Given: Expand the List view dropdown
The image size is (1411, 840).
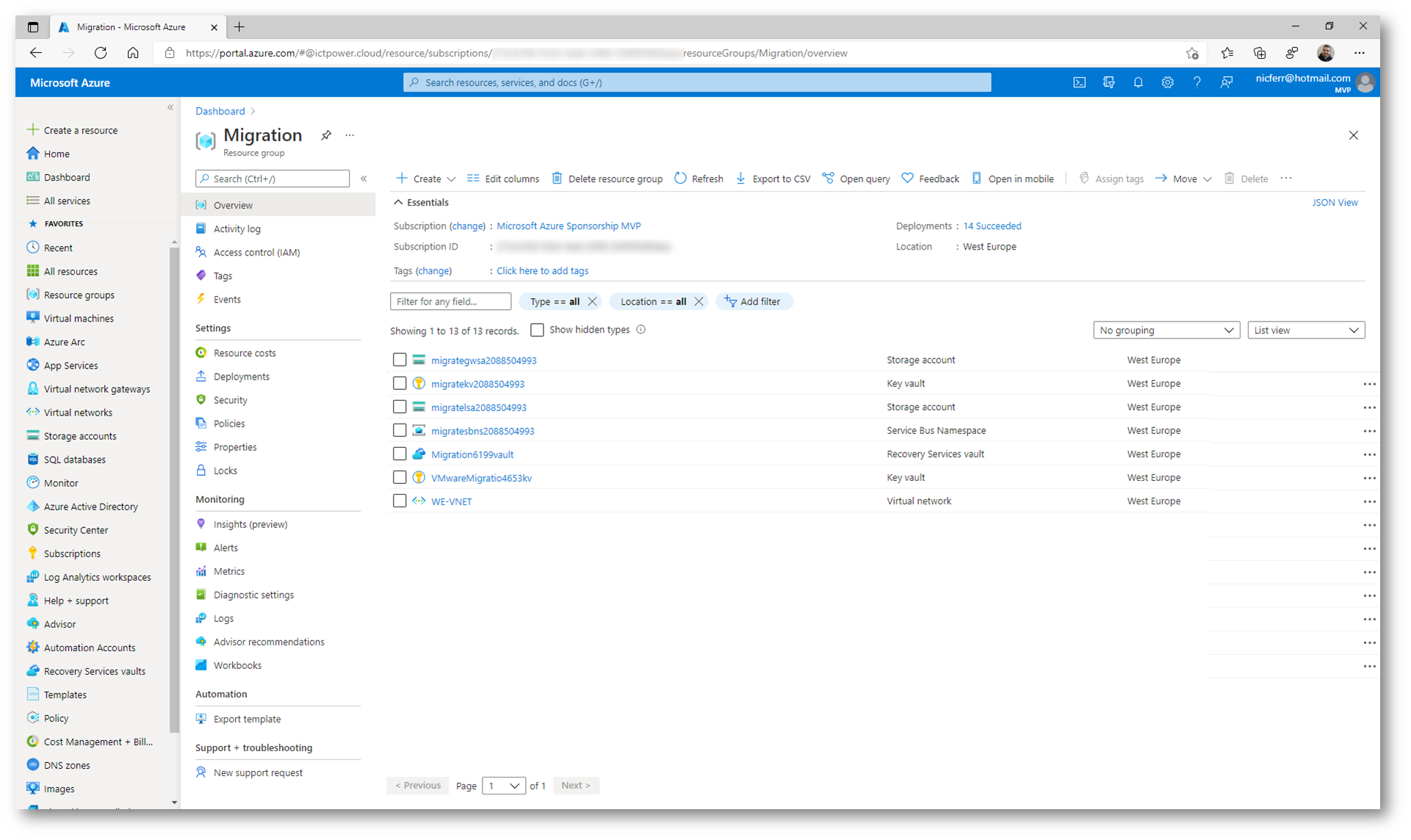Looking at the screenshot, I should [1305, 330].
